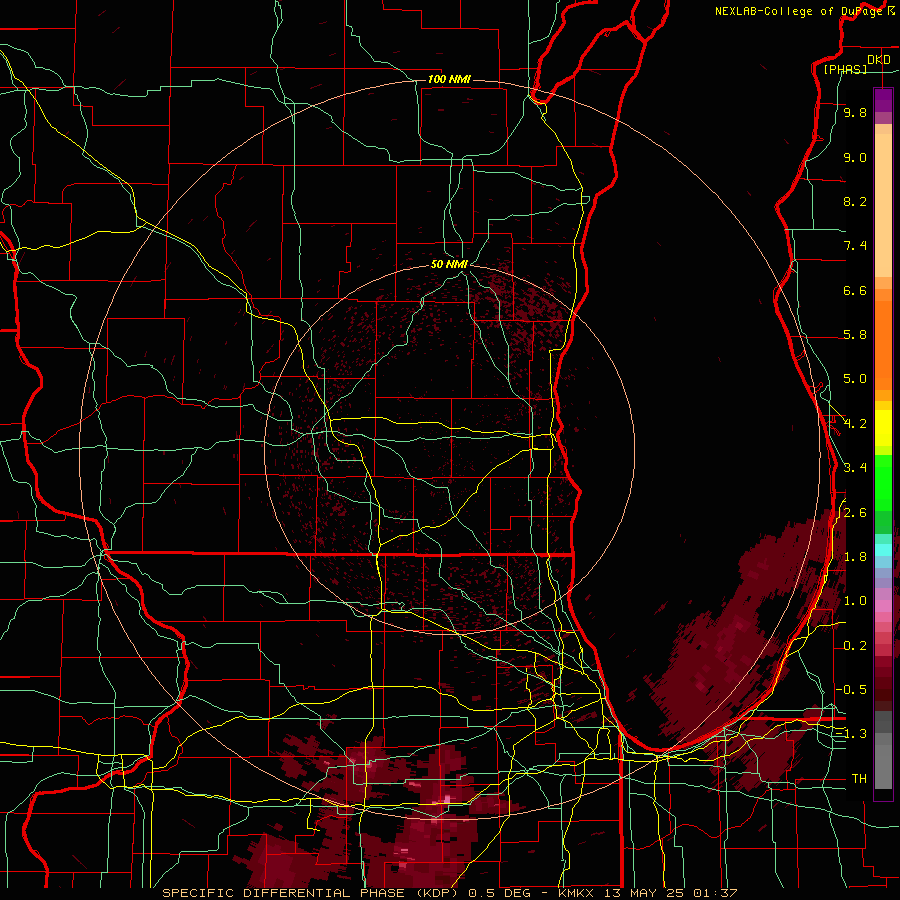Click the TH threshold label

(859, 779)
